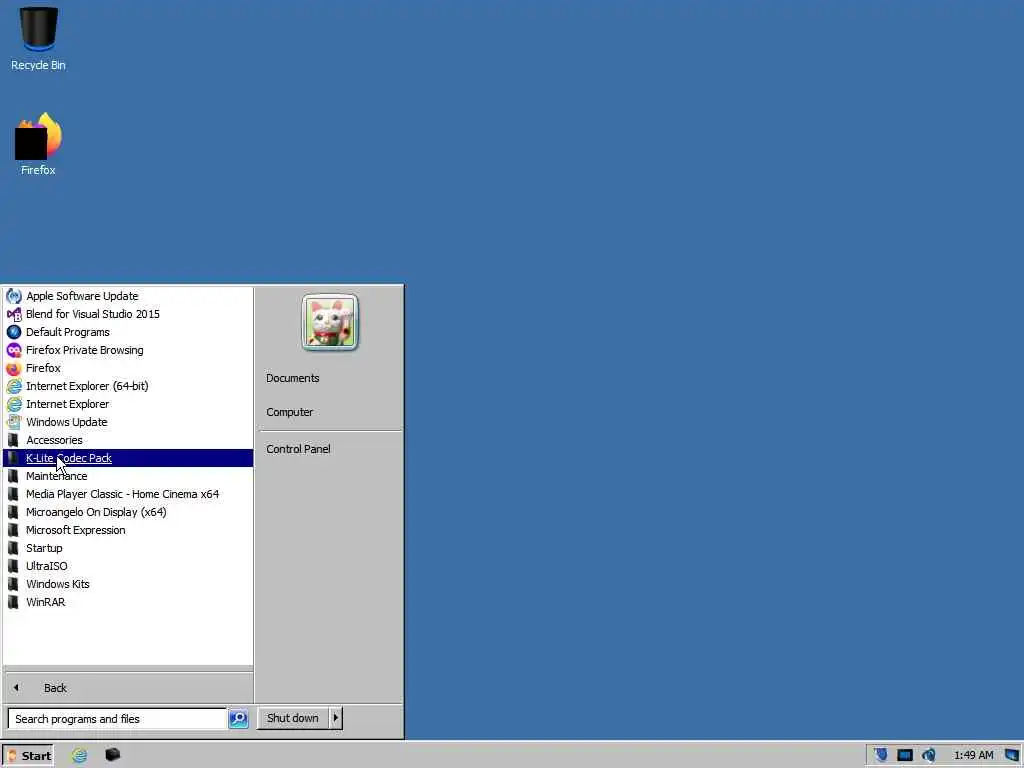Click the Apple Software Update icon

point(14,296)
